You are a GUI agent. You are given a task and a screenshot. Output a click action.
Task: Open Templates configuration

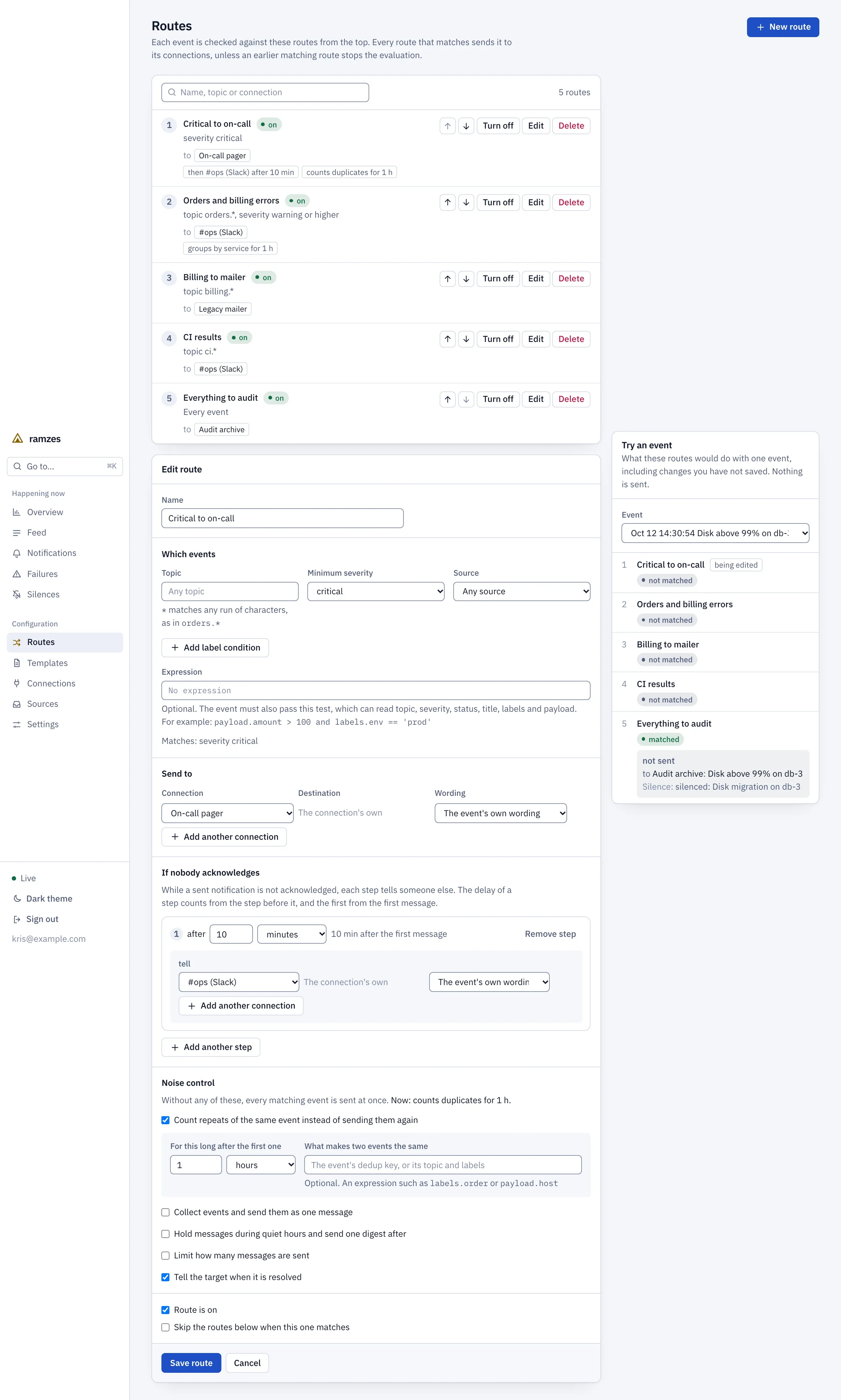[x=65, y=663]
